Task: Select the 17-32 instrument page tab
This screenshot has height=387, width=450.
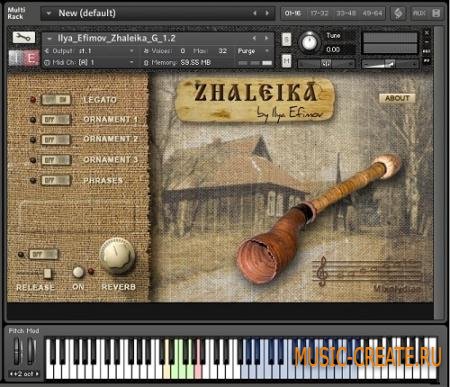Action: pyautogui.click(x=319, y=13)
